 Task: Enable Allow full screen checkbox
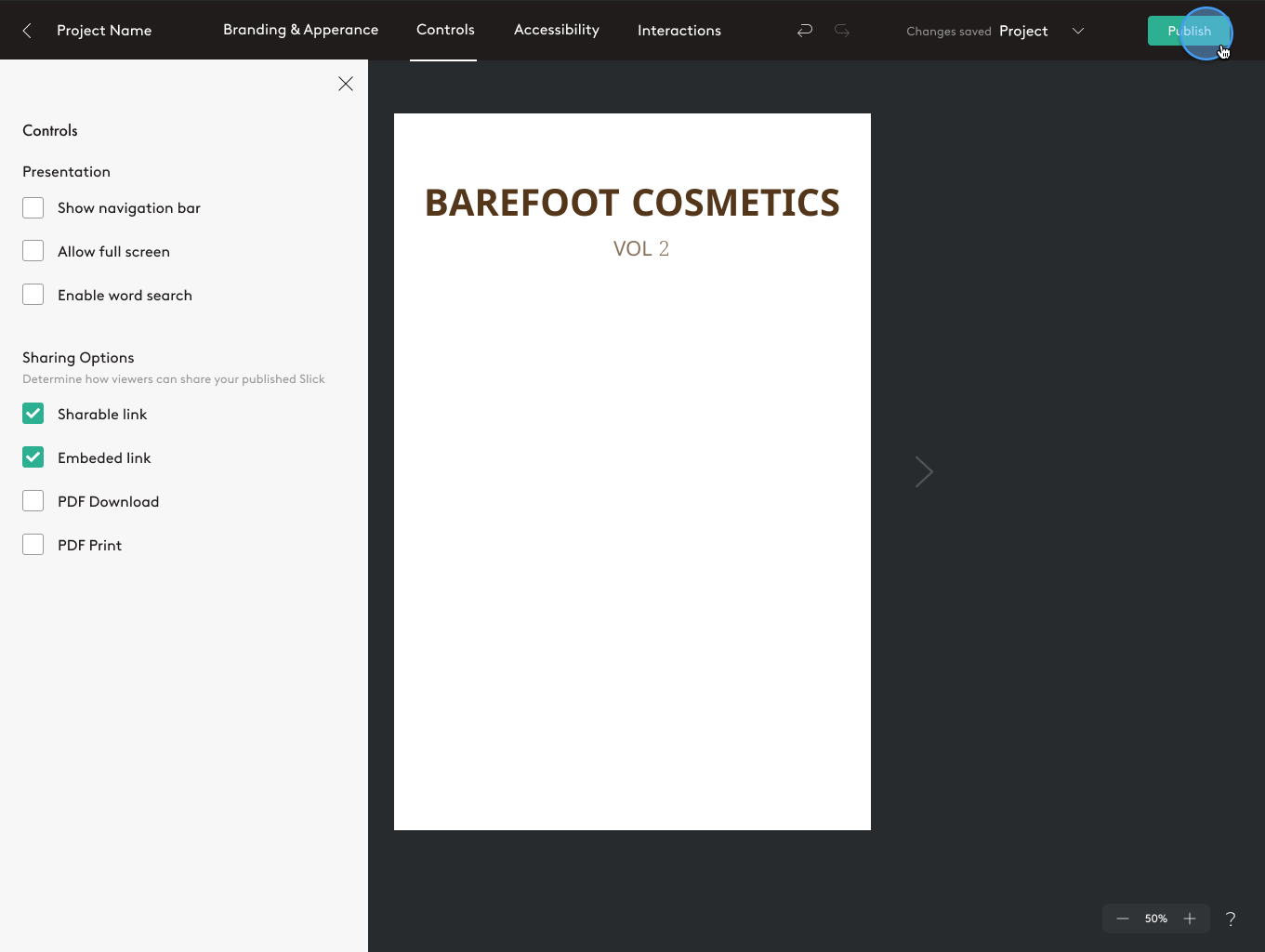coord(33,251)
